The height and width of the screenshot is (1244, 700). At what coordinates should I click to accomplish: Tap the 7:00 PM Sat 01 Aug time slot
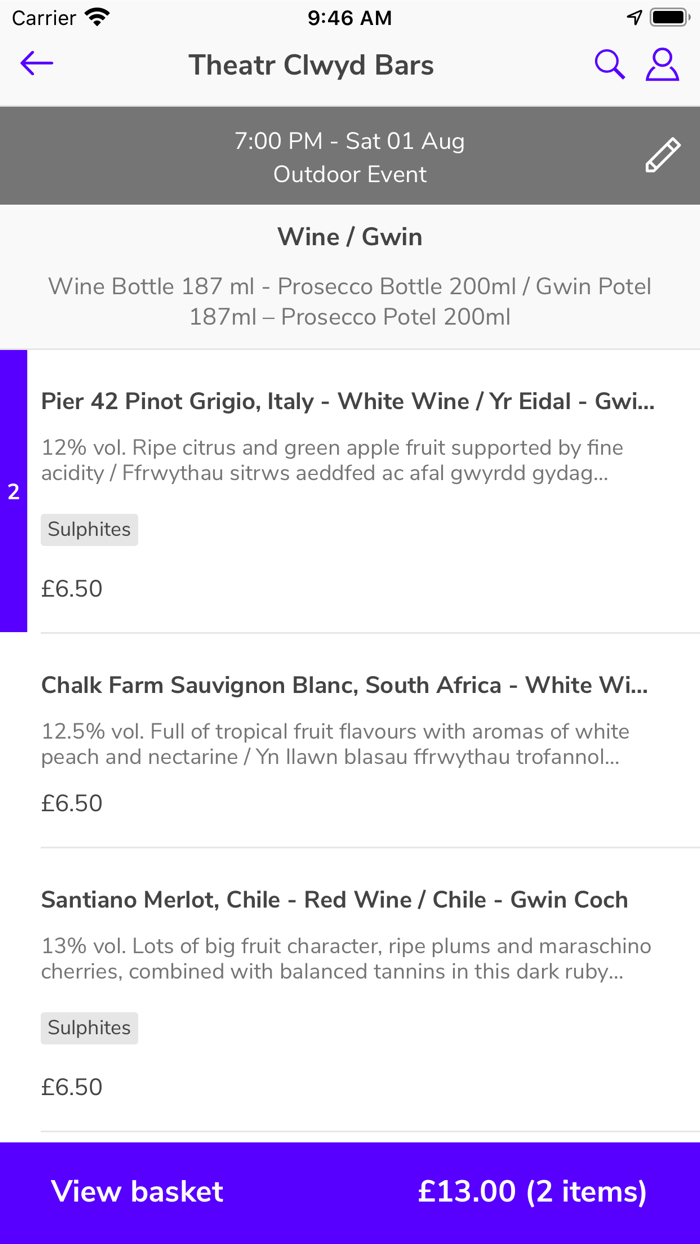(349, 141)
